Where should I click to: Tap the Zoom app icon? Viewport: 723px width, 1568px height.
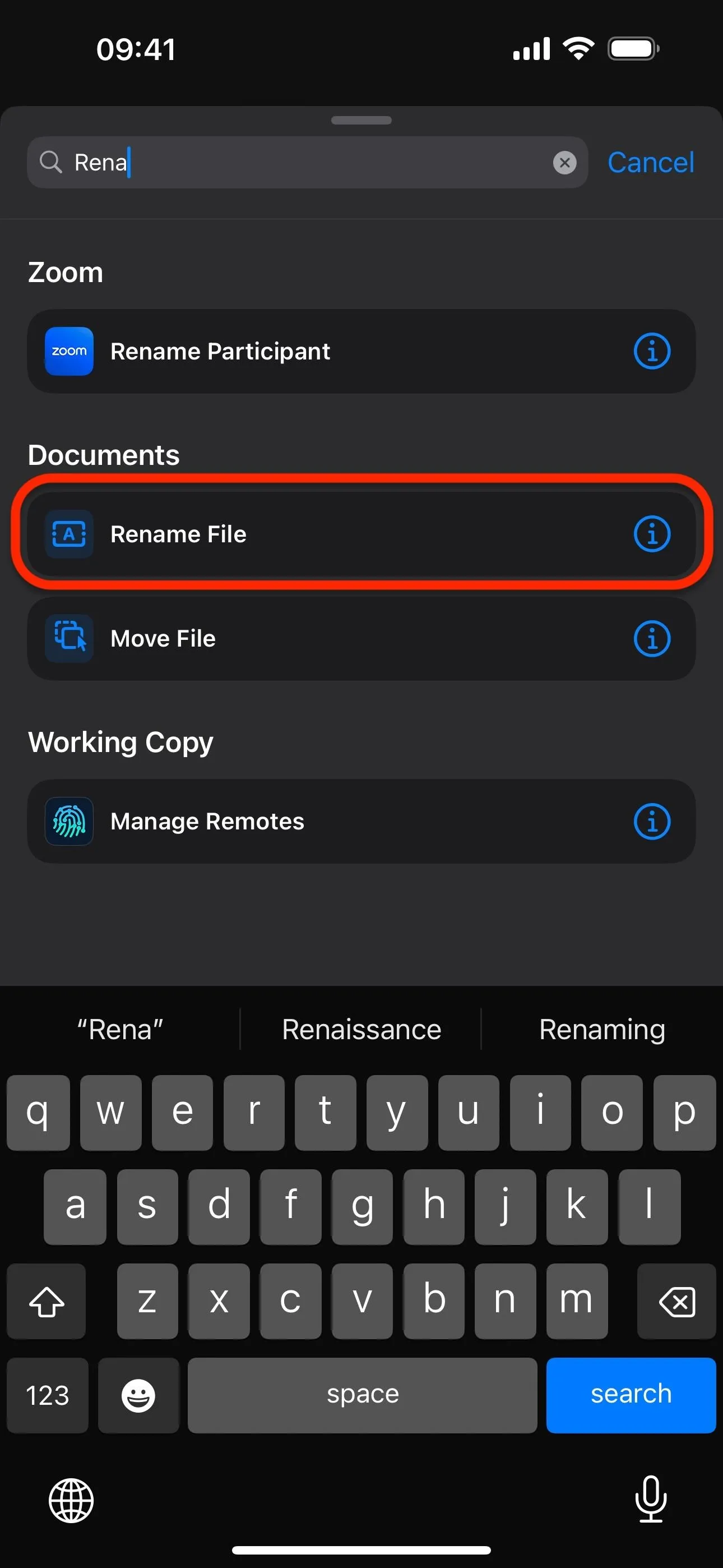click(69, 351)
